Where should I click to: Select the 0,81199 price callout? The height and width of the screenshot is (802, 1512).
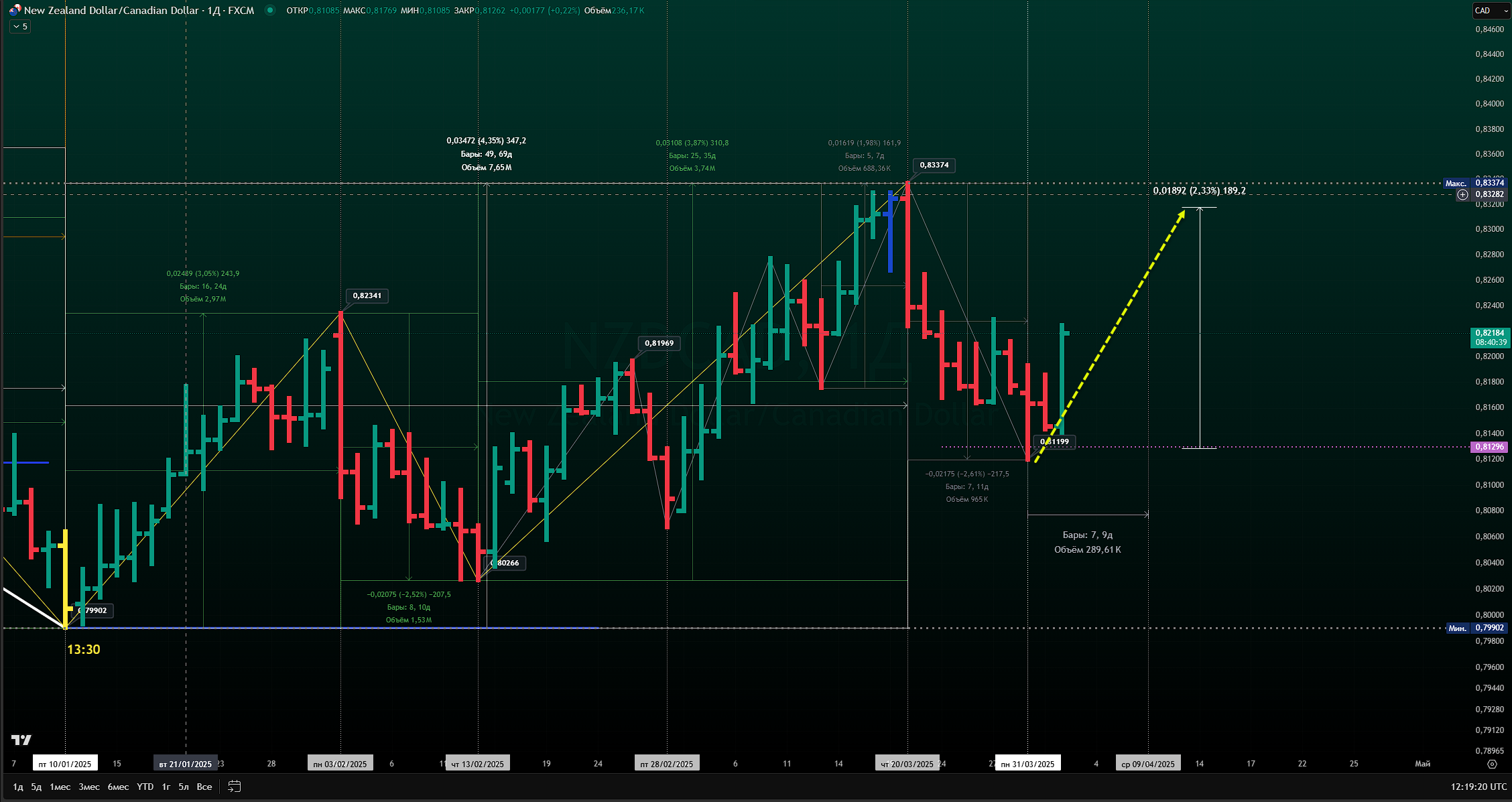click(x=1055, y=442)
